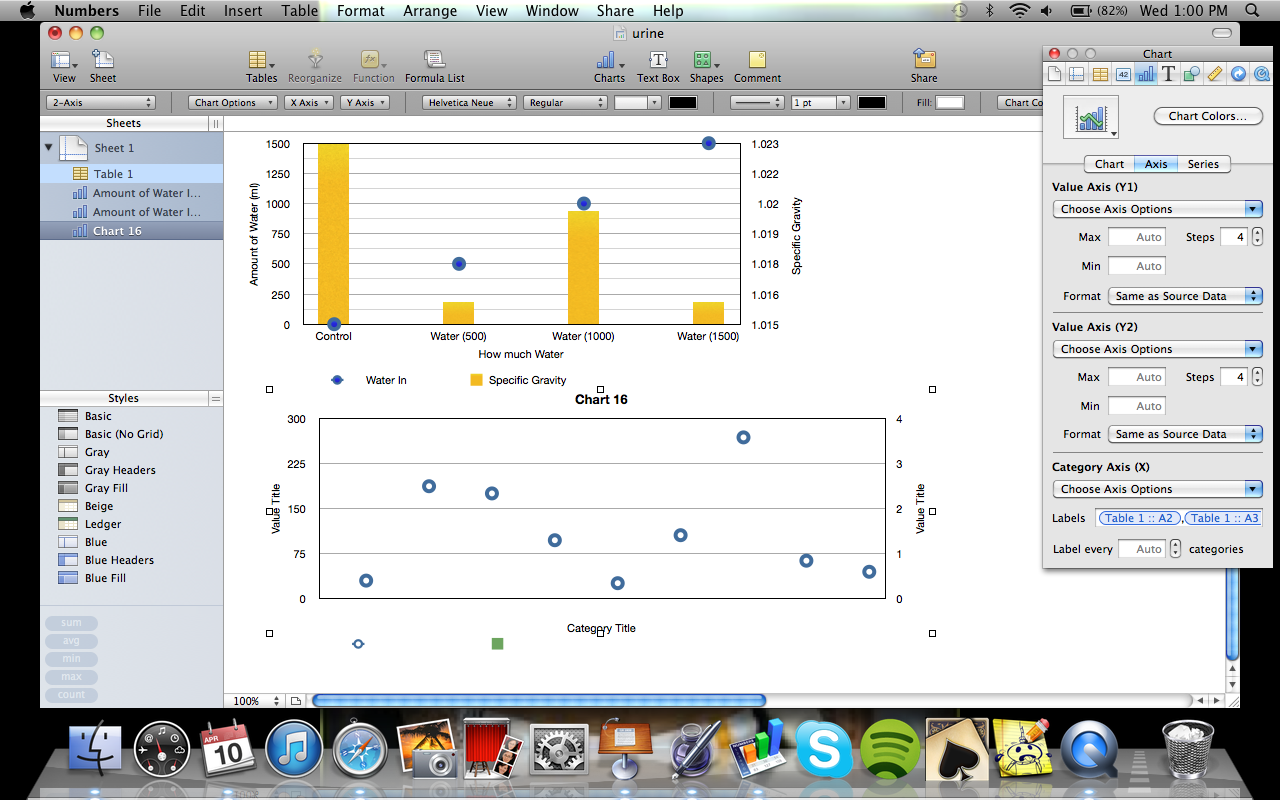Click the avg quick-formula button

coord(71,641)
